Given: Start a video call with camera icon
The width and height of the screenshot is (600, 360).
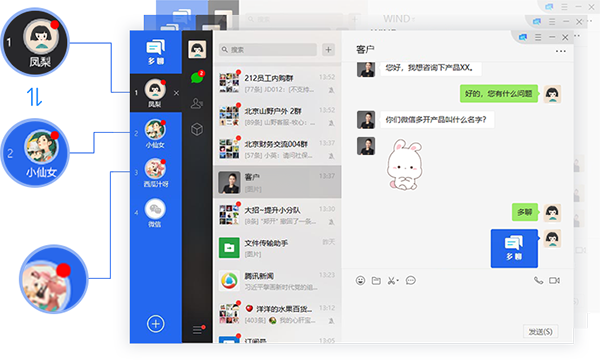Looking at the screenshot, I should pos(554,280).
